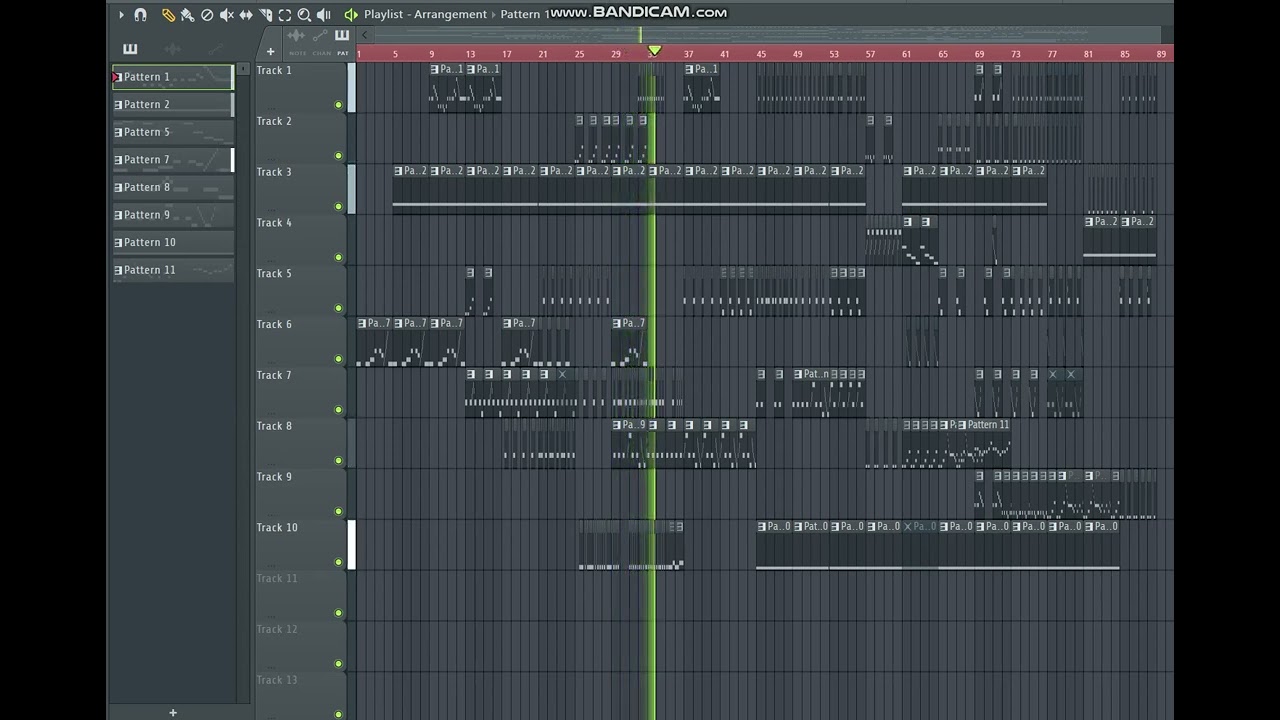The height and width of the screenshot is (720, 1280).
Task: Mute Track 4 with its green light
Action: 338,257
